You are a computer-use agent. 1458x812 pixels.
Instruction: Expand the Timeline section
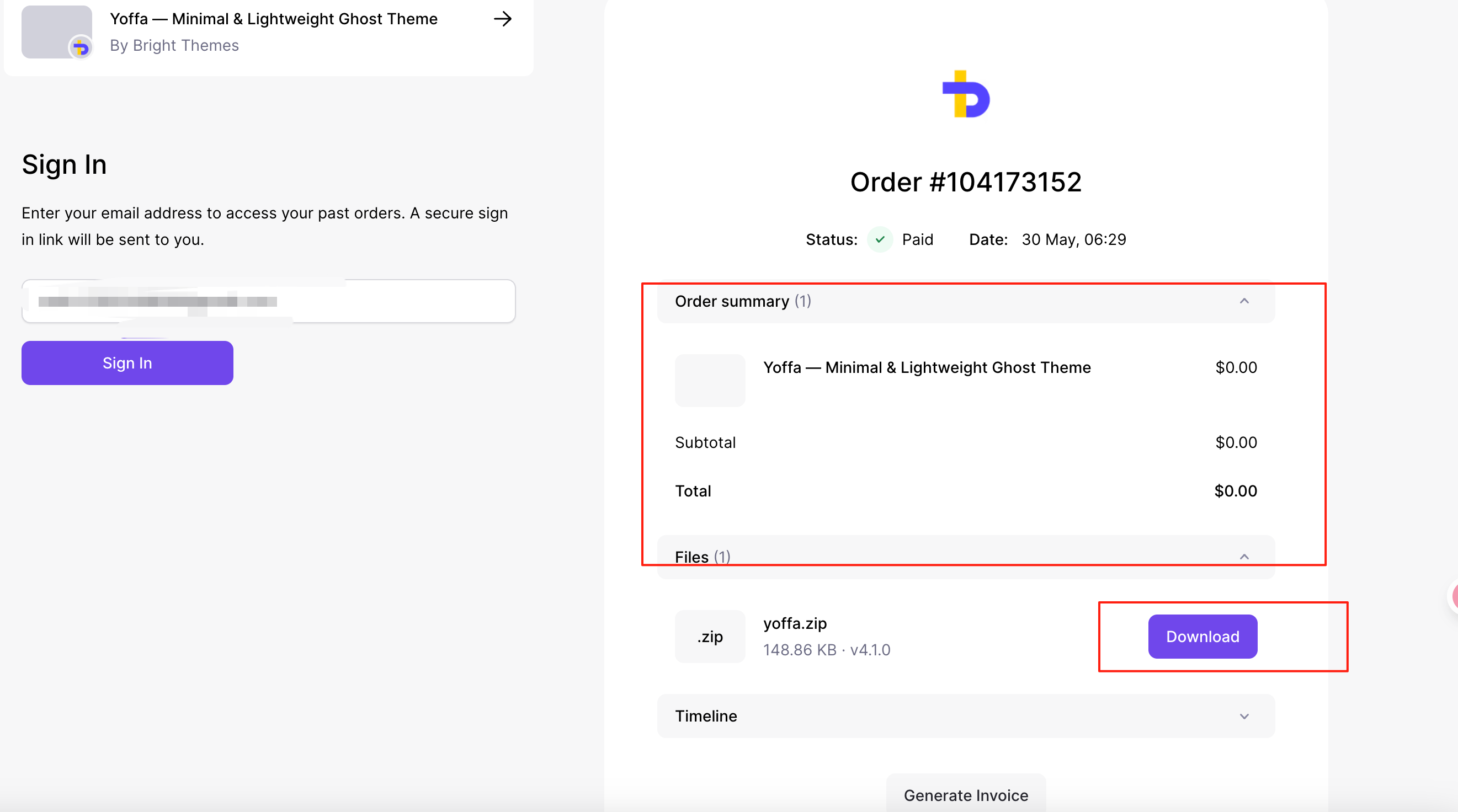[x=966, y=716]
